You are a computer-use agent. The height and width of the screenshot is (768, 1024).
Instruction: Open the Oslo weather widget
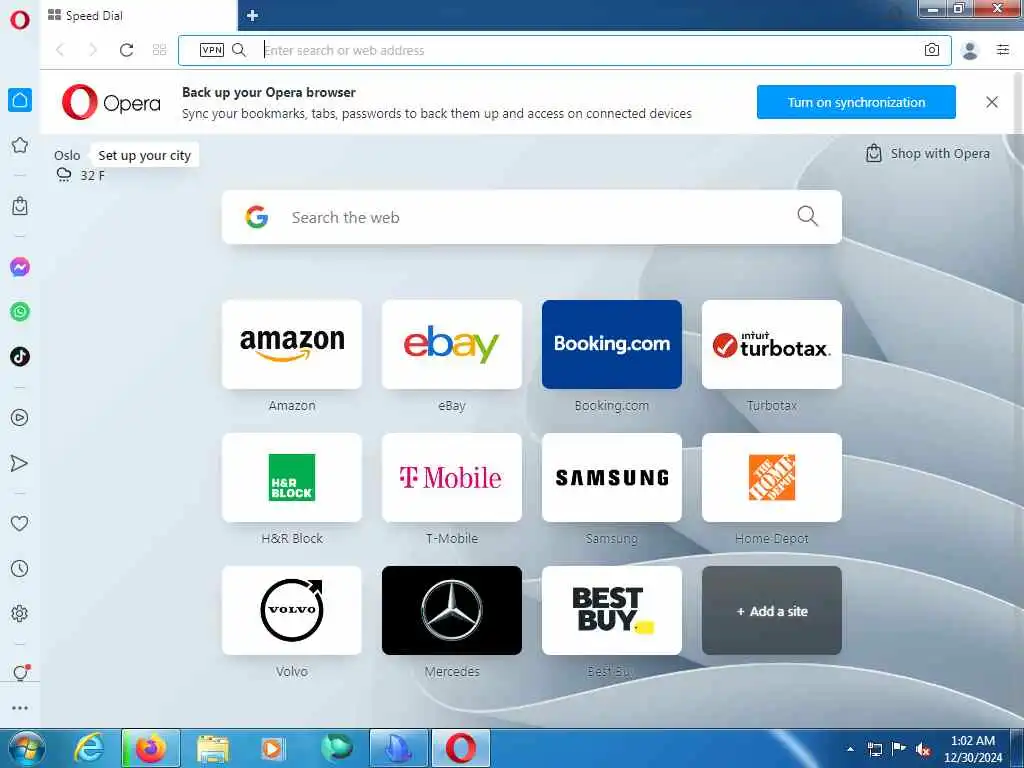pos(79,165)
